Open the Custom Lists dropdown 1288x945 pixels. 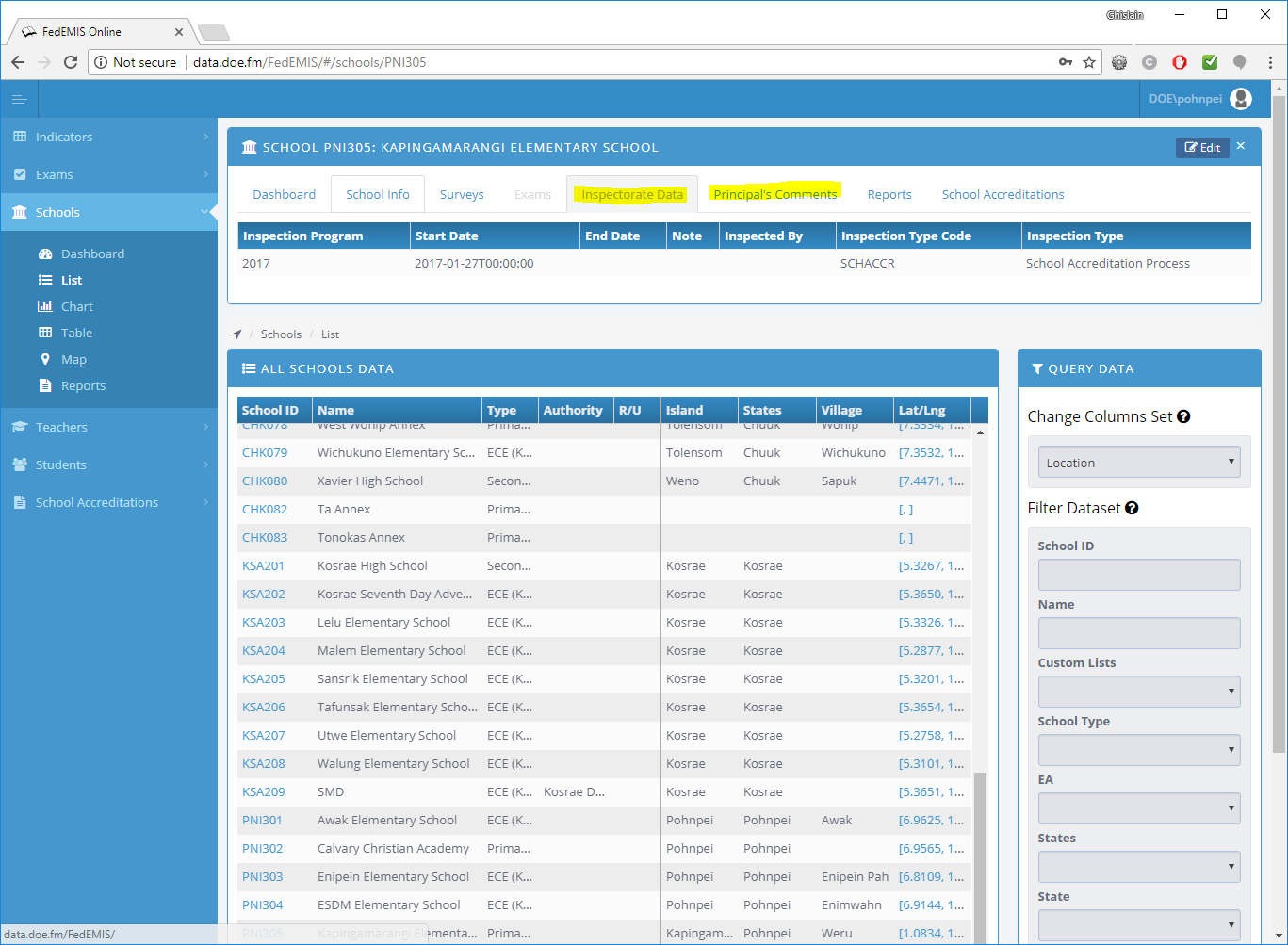[x=1138, y=692]
